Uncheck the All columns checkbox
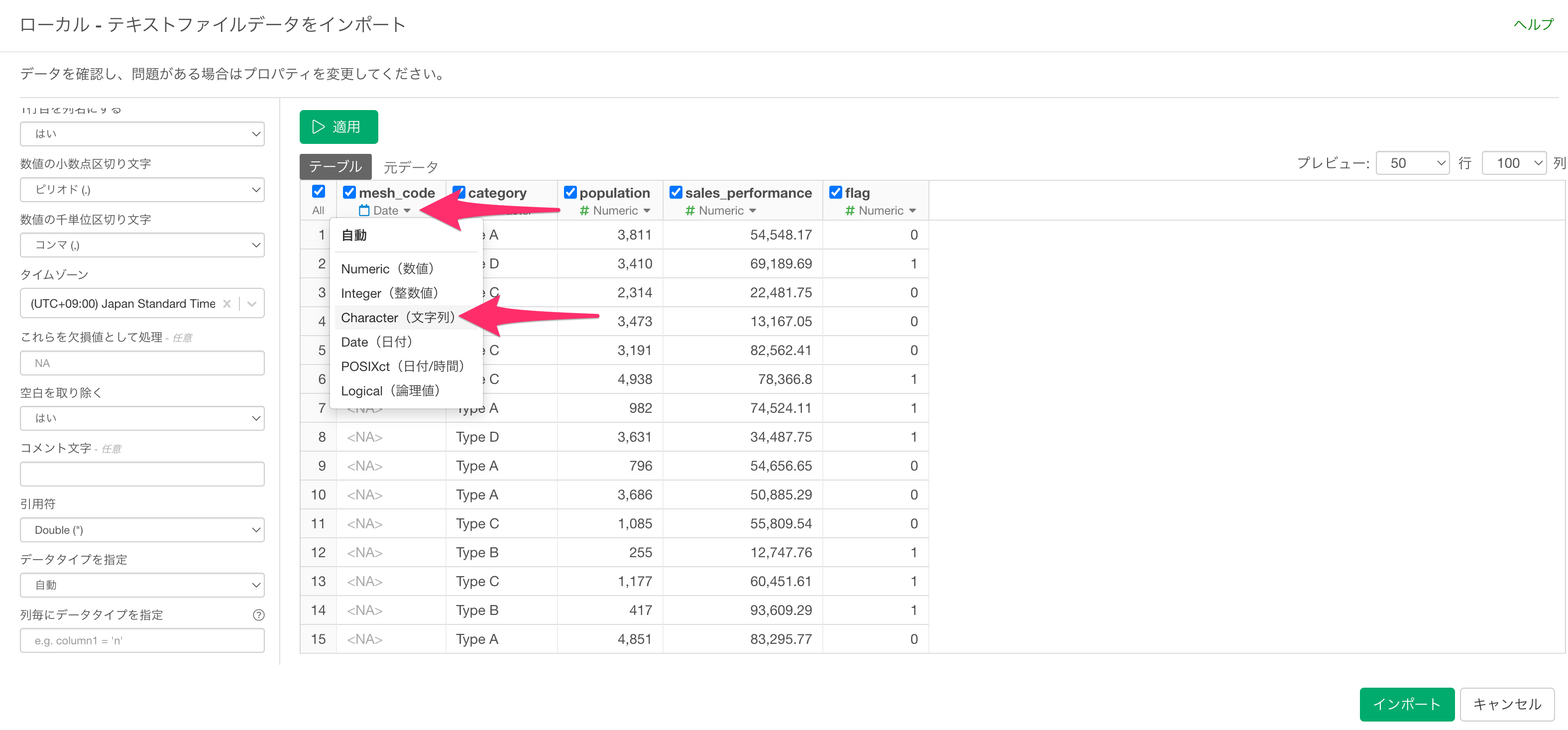The width and height of the screenshot is (1568, 730). 319,192
